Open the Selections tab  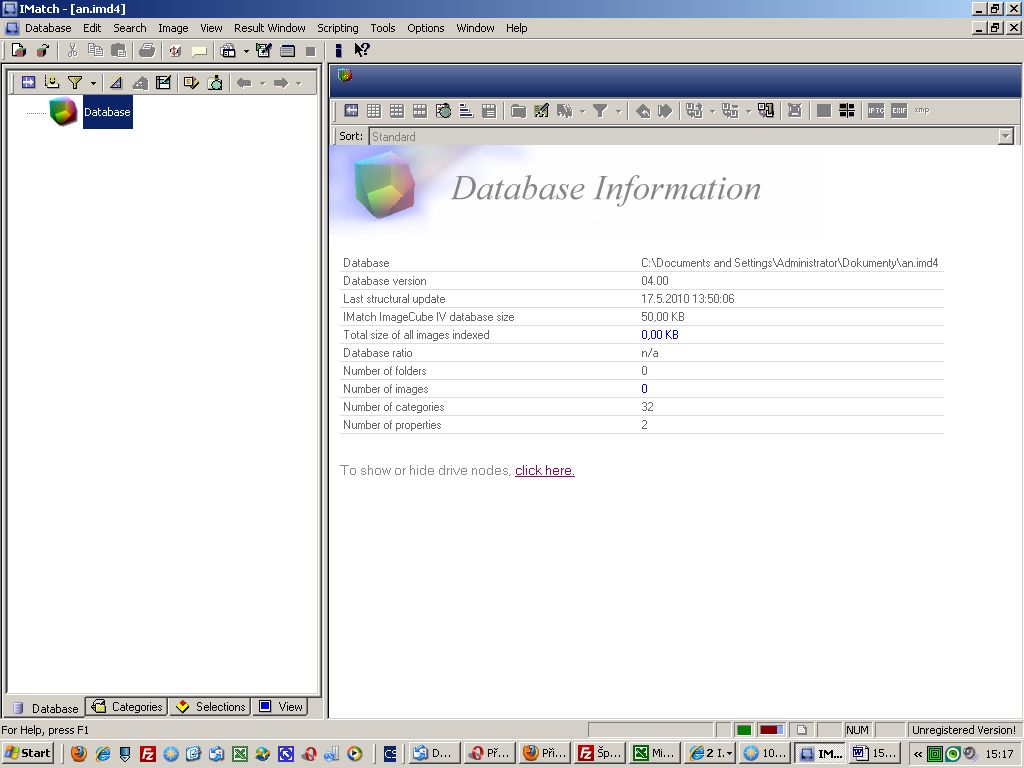pos(210,707)
